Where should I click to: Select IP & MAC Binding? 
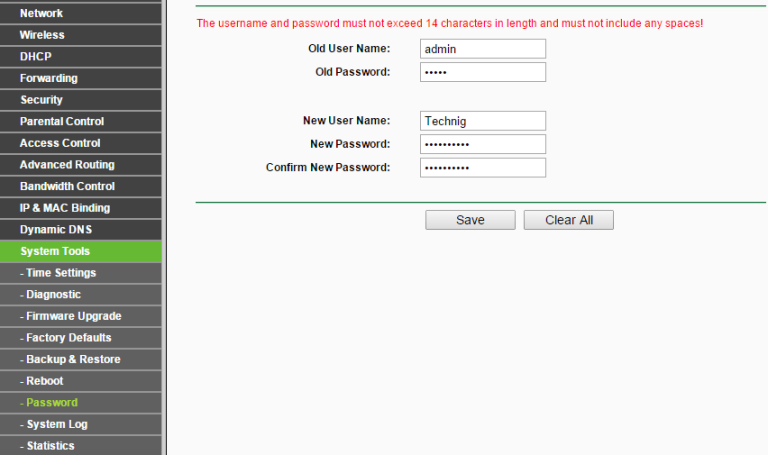coord(65,208)
